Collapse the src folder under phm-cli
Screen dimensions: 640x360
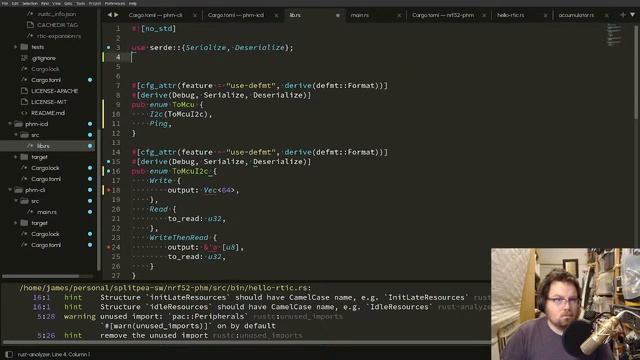(16, 201)
